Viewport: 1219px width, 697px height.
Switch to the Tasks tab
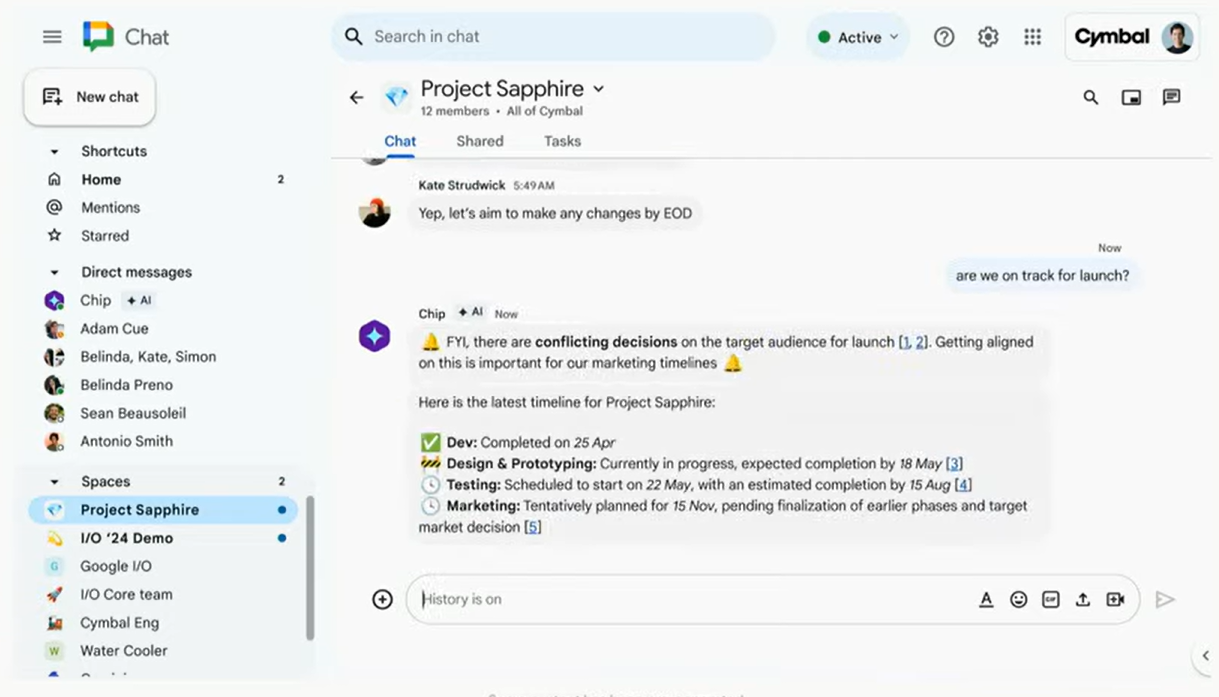(562, 141)
